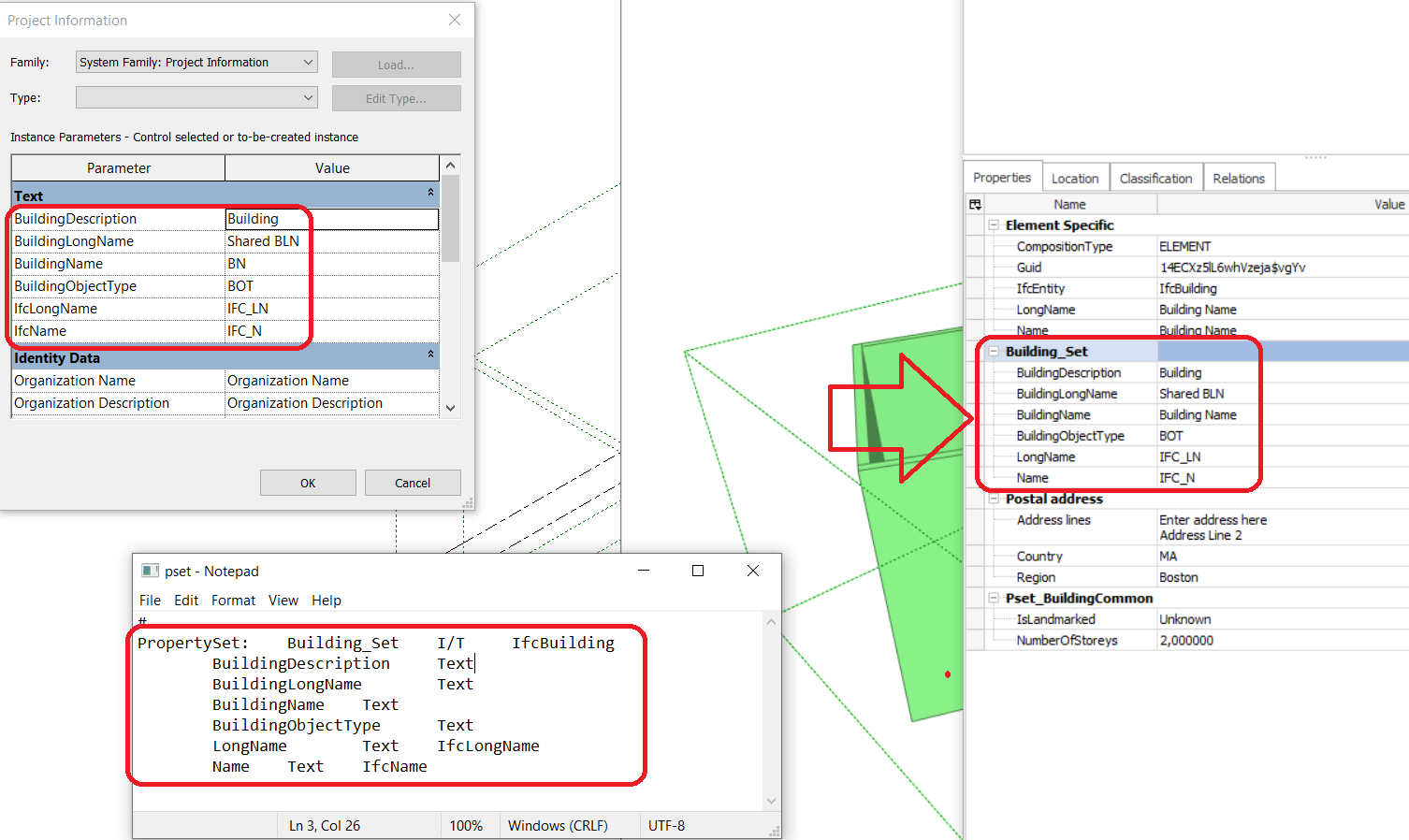Switch to the Relations tab
The height and width of the screenshot is (840, 1409).
click(1239, 177)
